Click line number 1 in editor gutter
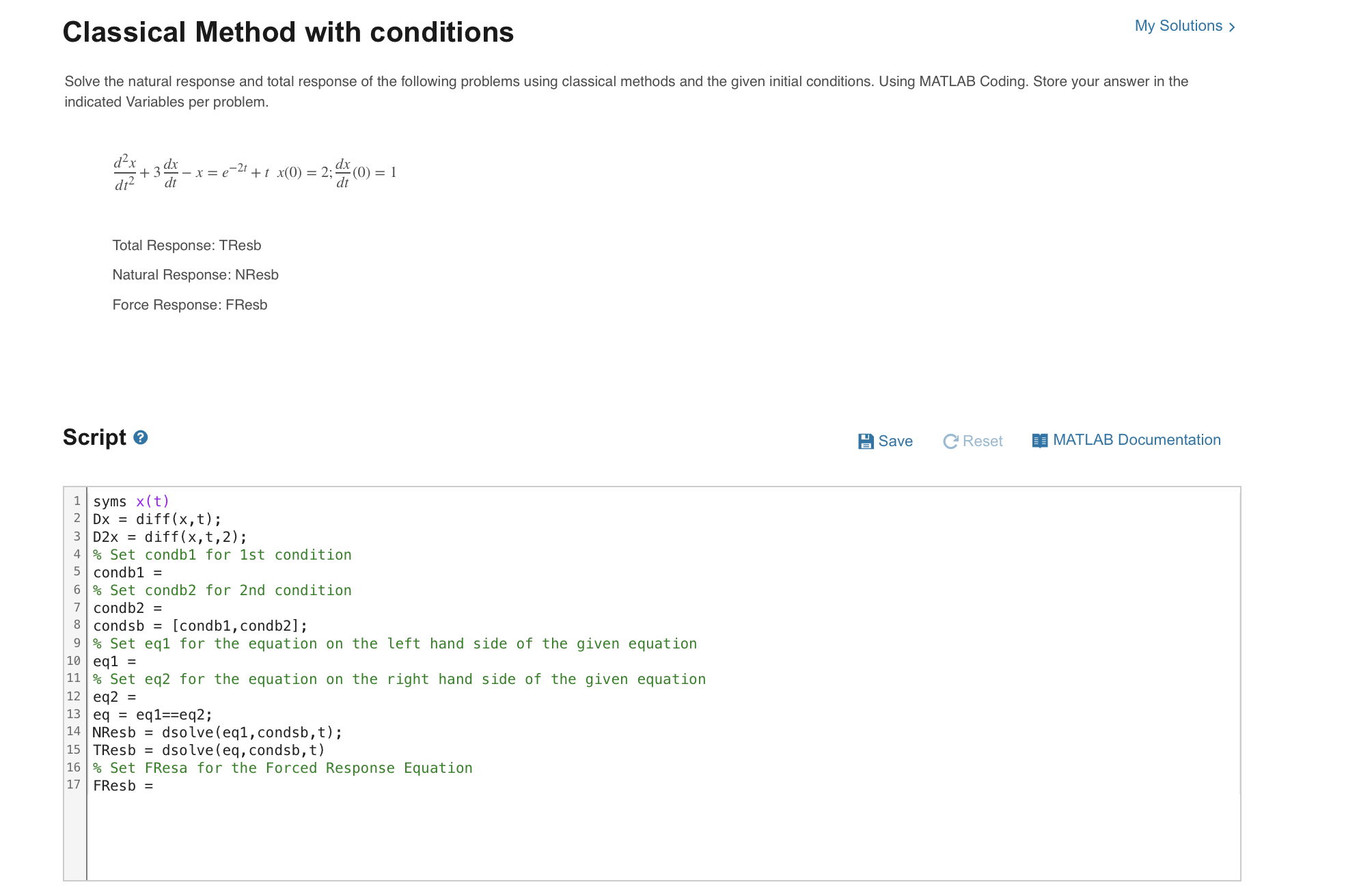The image size is (1372, 889). click(x=77, y=501)
